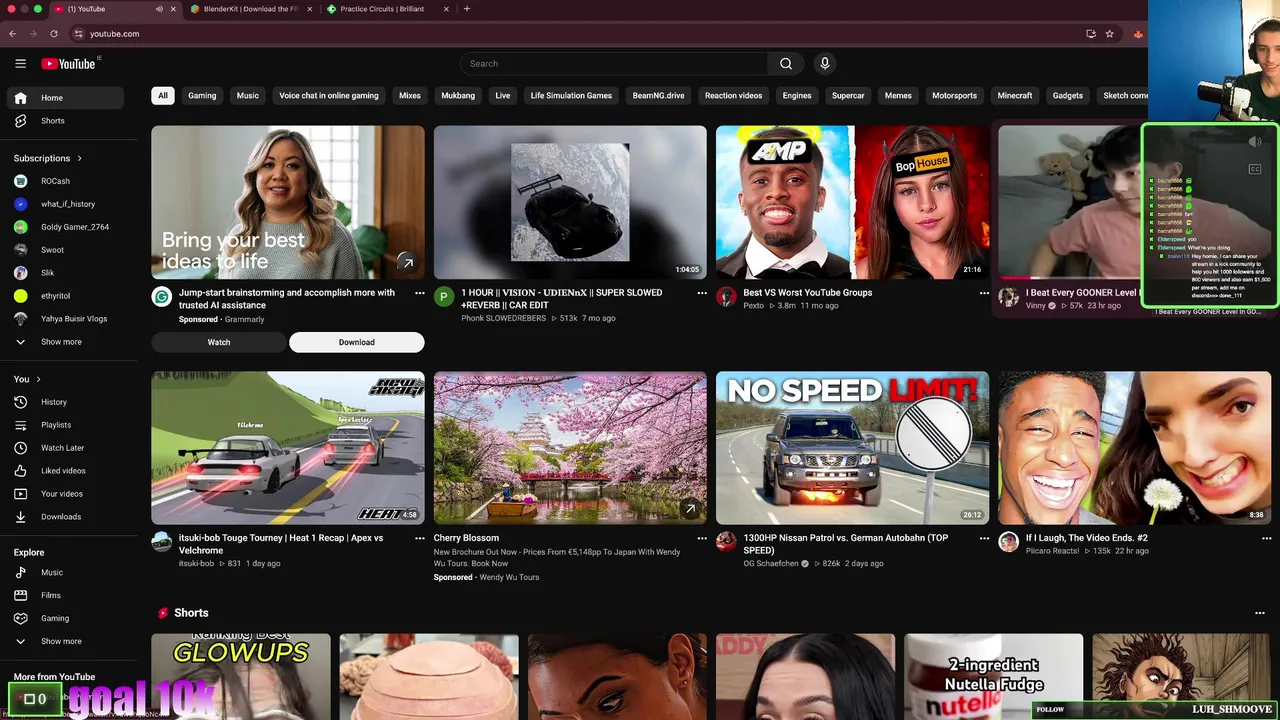Image resolution: width=1280 pixels, height=720 pixels.
Task: Open Goldy Gamer_2764 subscription channel
Action: pyautogui.click(x=66, y=227)
